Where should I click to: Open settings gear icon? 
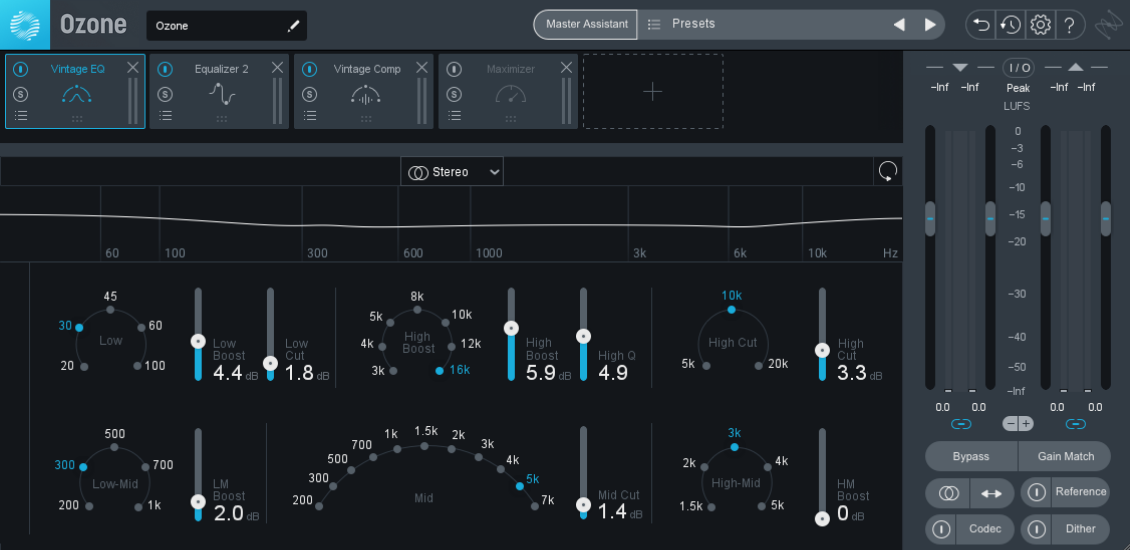tap(1040, 25)
